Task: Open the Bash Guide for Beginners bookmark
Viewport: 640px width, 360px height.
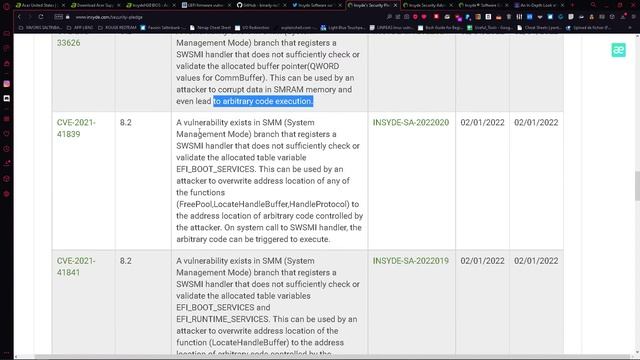Action: coord(440,28)
